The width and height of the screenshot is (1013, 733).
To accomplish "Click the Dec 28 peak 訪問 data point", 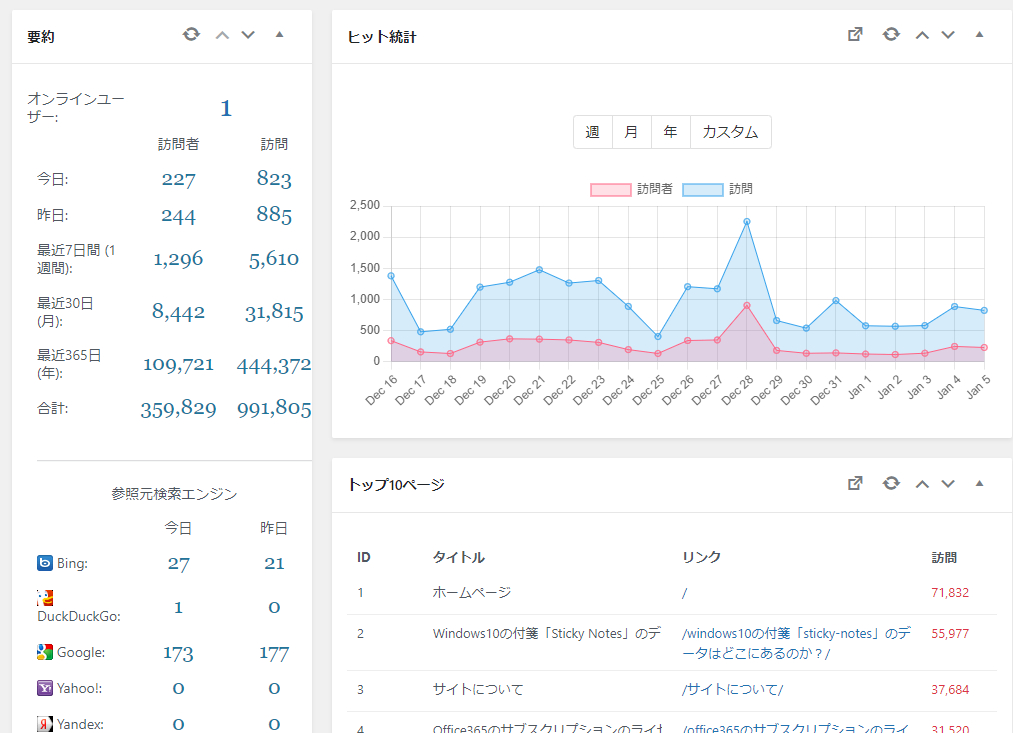I will tap(747, 222).
